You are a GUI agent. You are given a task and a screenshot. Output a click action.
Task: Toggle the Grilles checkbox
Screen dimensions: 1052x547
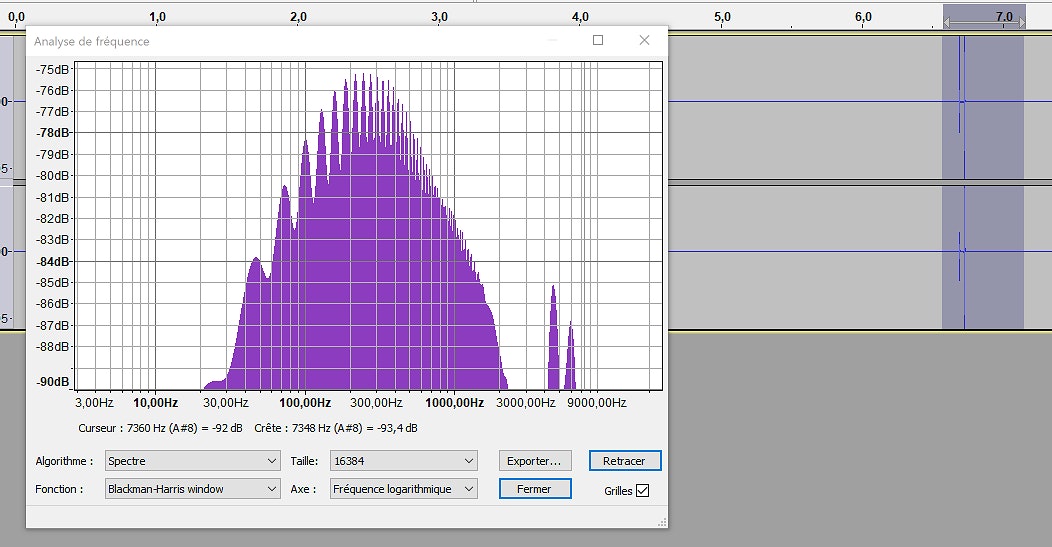(x=642, y=491)
